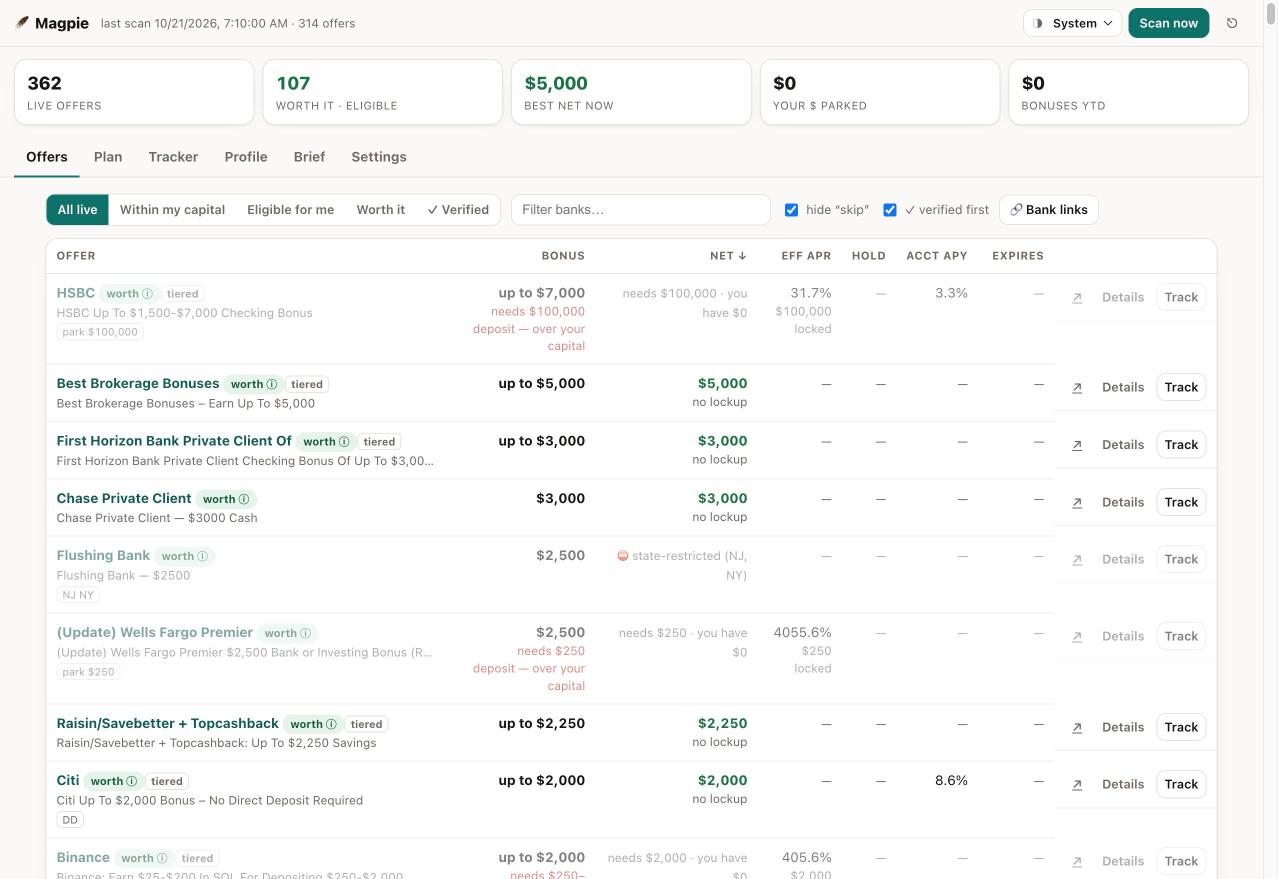Open Details for First Horizon Bank
The height and width of the screenshot is (879, 1278).
coord(1123,445)
